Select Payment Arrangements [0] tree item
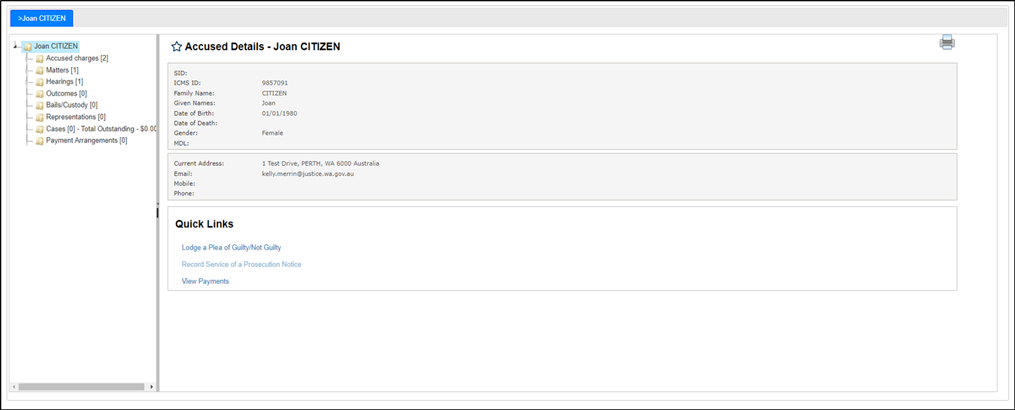Screen dimensions: 1015x410 coord(87,141)
